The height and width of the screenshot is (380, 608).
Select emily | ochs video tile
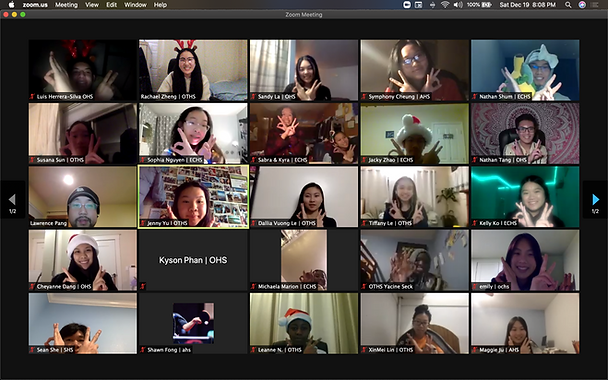point(525,260)
